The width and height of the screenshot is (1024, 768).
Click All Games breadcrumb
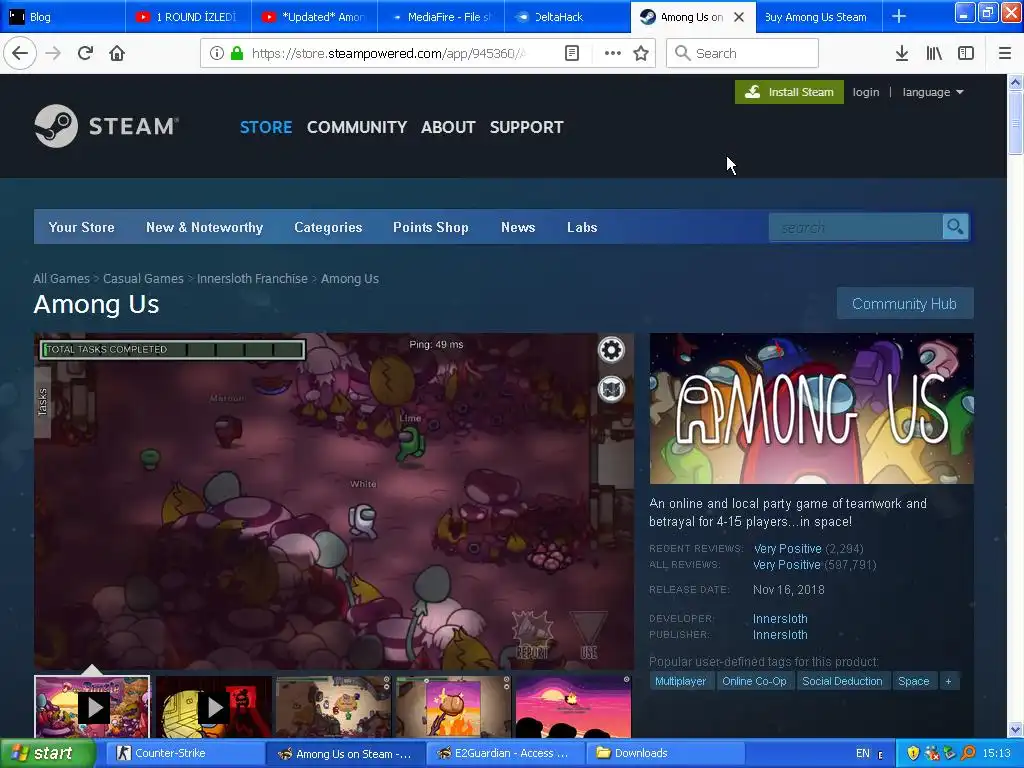[x=61, y=279]
